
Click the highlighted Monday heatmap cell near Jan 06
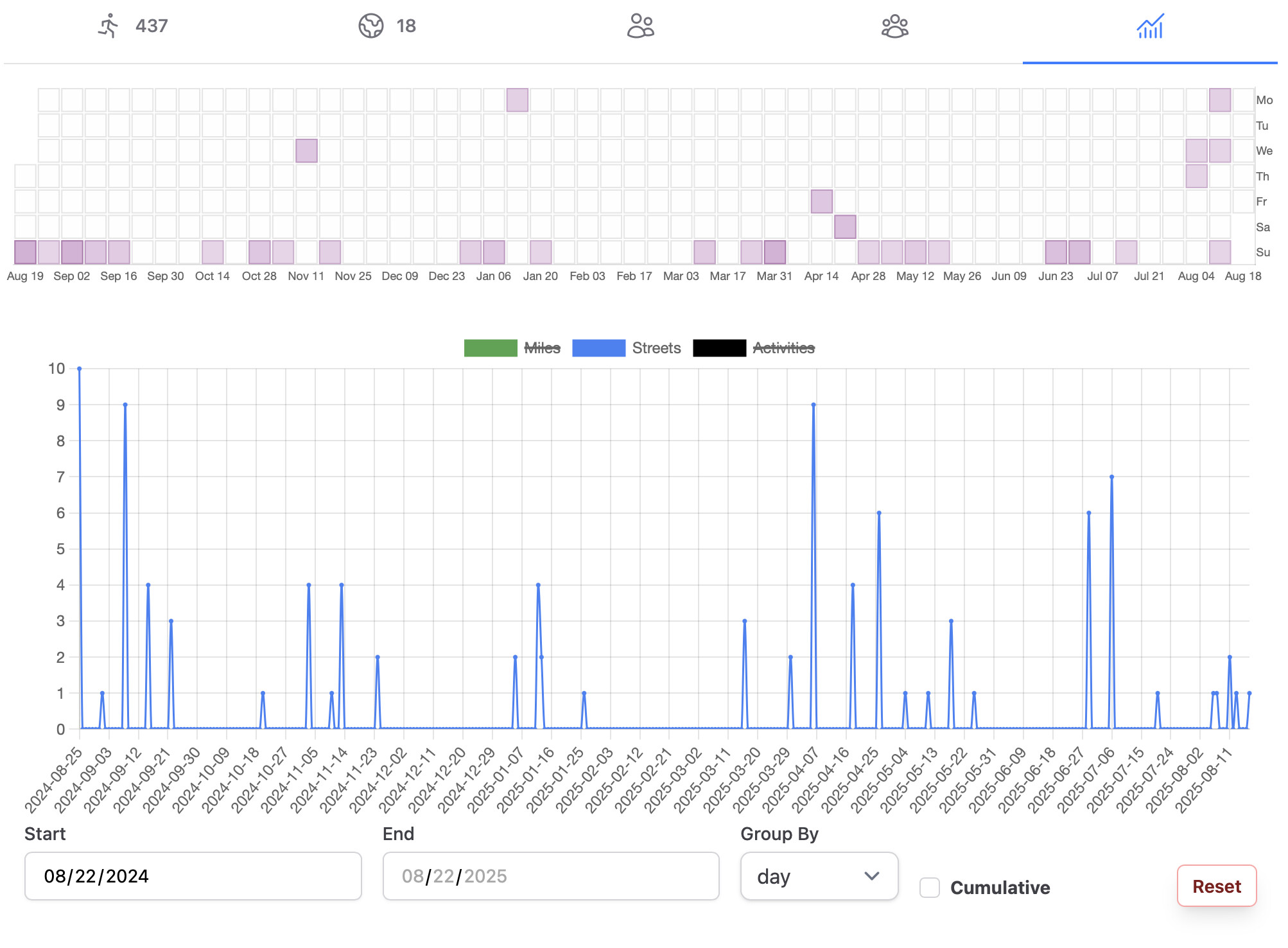517,100
